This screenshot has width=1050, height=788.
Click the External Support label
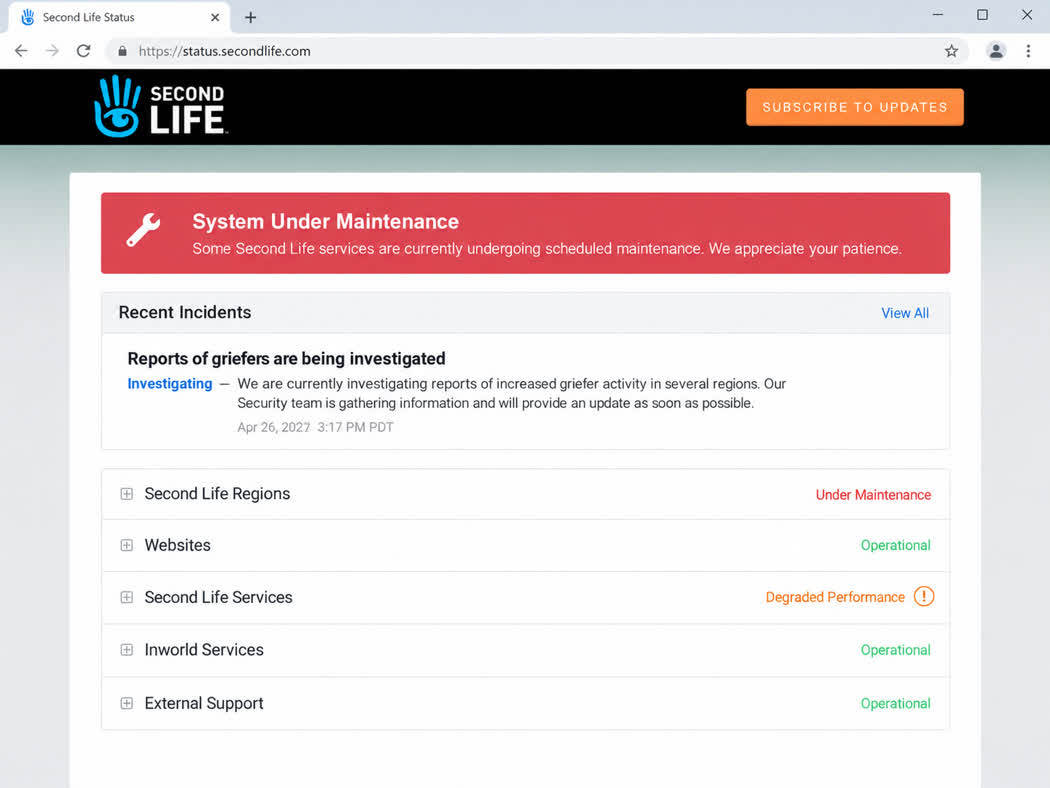[204, 703]
